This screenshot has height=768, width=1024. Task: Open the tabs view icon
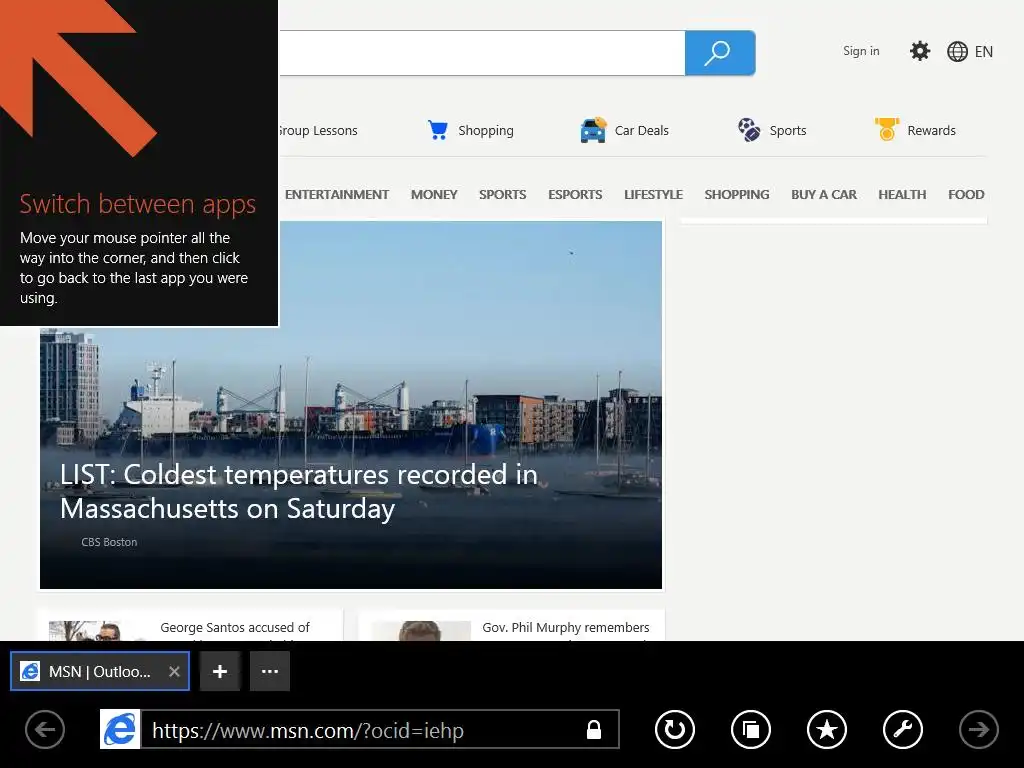[751, 729]
